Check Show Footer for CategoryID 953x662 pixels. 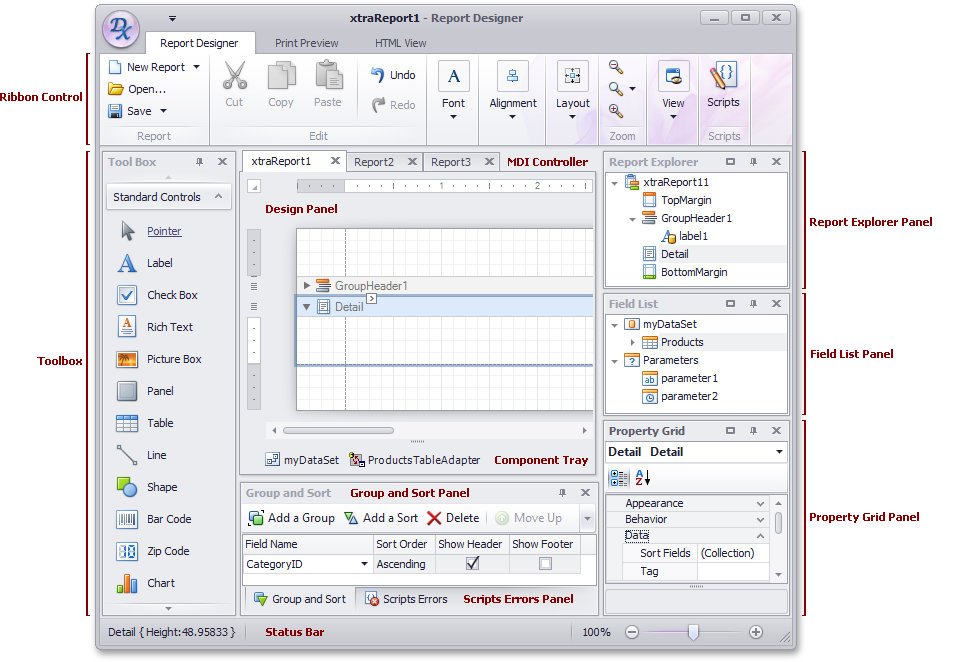point(545,564)
